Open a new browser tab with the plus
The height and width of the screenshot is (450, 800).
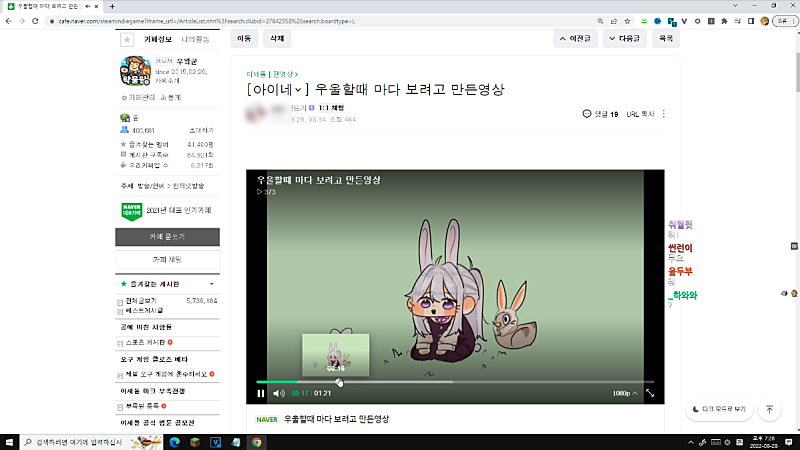click(112, 6)
